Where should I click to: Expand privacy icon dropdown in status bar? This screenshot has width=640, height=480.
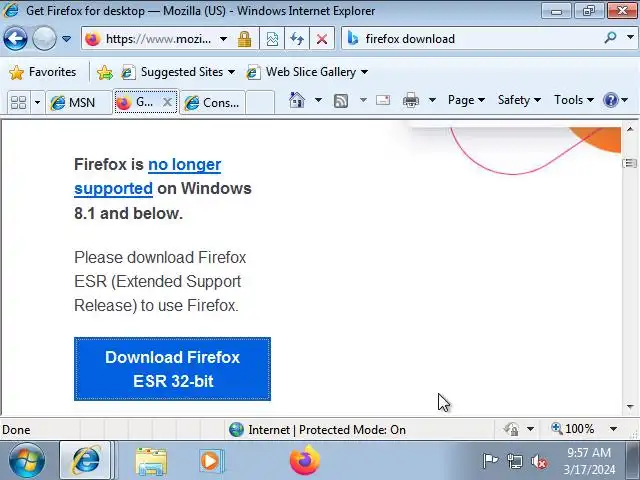(x=530, y=429)
